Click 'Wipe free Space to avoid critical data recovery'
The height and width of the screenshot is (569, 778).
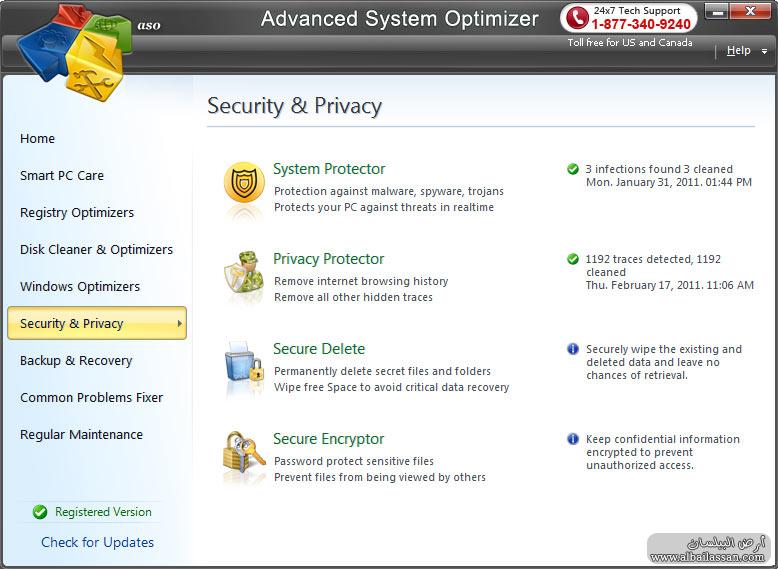point(391,387)
